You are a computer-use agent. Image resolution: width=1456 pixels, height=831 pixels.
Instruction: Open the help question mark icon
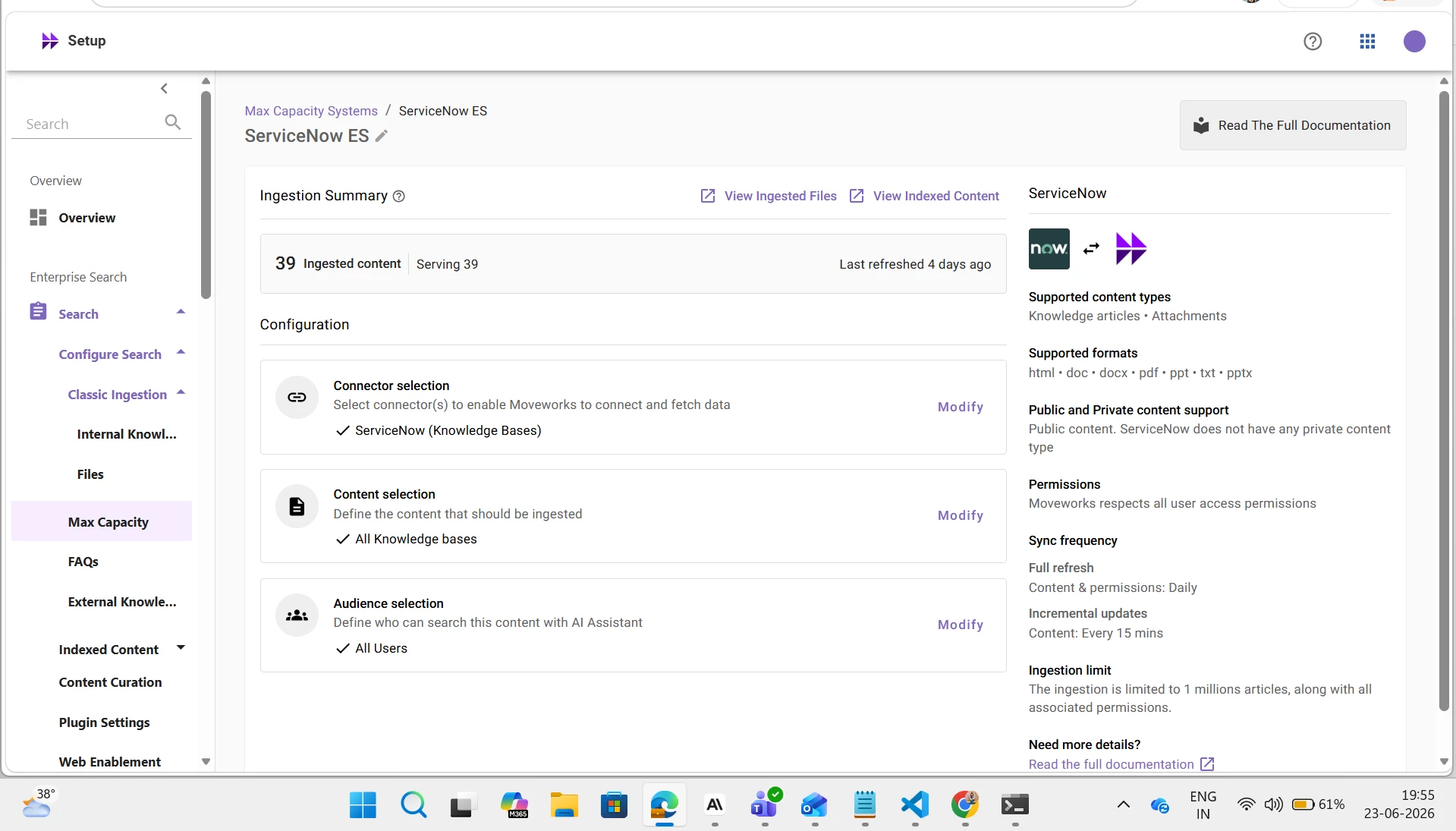(1313, 42)
